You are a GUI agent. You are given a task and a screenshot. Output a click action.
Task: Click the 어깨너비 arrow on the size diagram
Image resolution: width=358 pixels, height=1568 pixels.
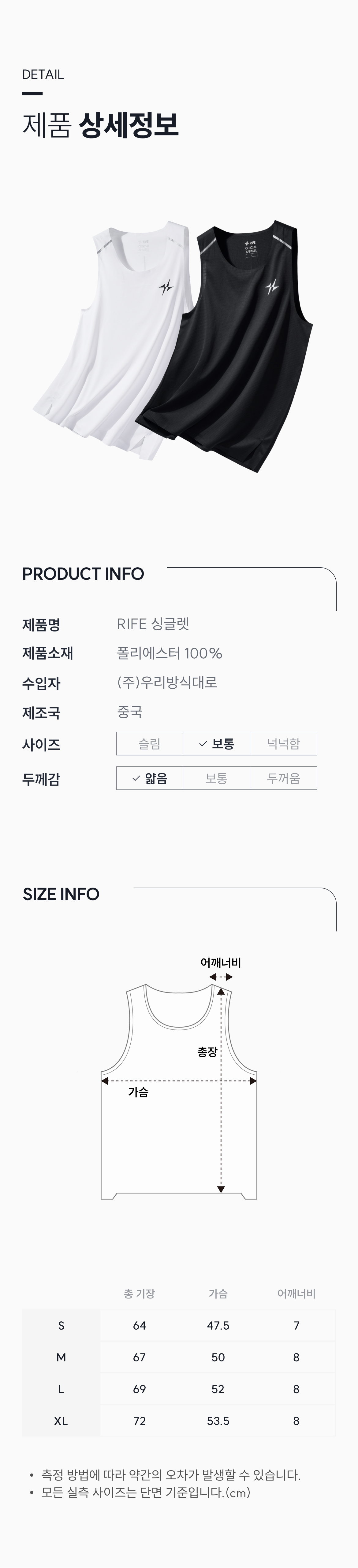[x=221, y=977]
